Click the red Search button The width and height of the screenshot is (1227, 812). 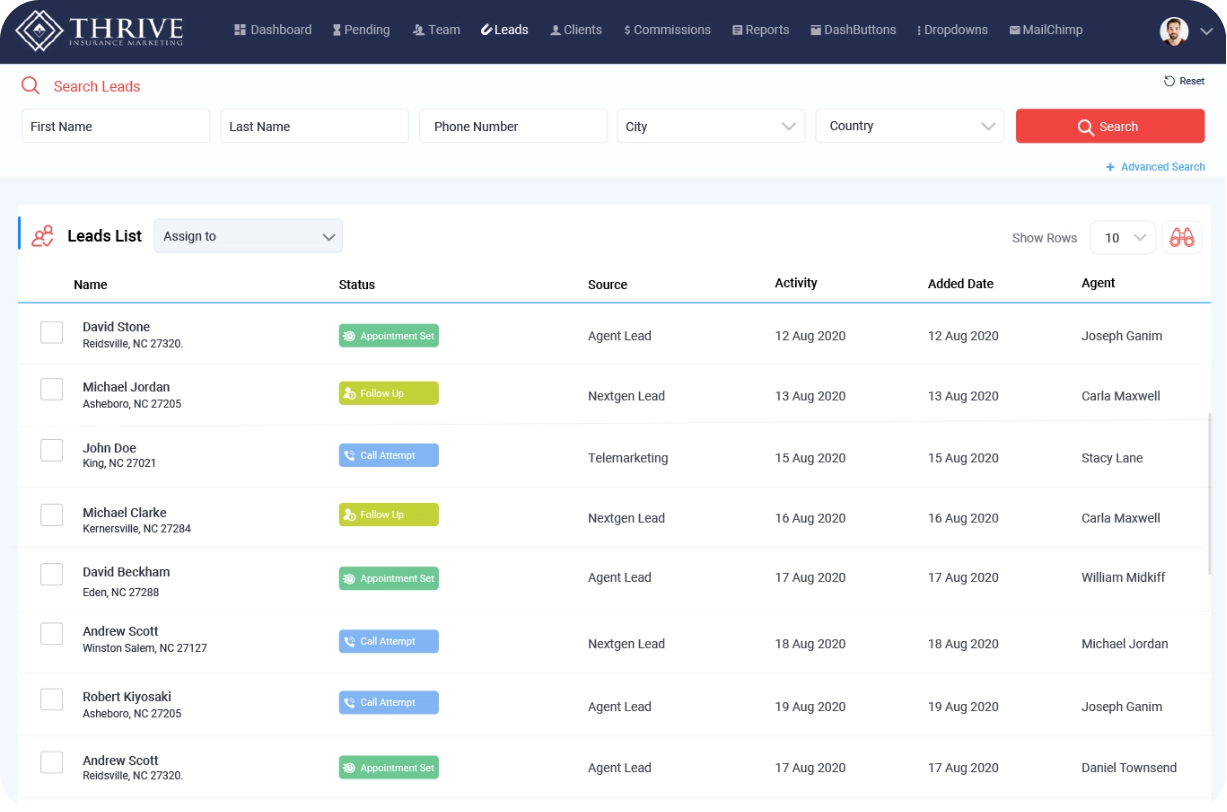[1110, 126]
